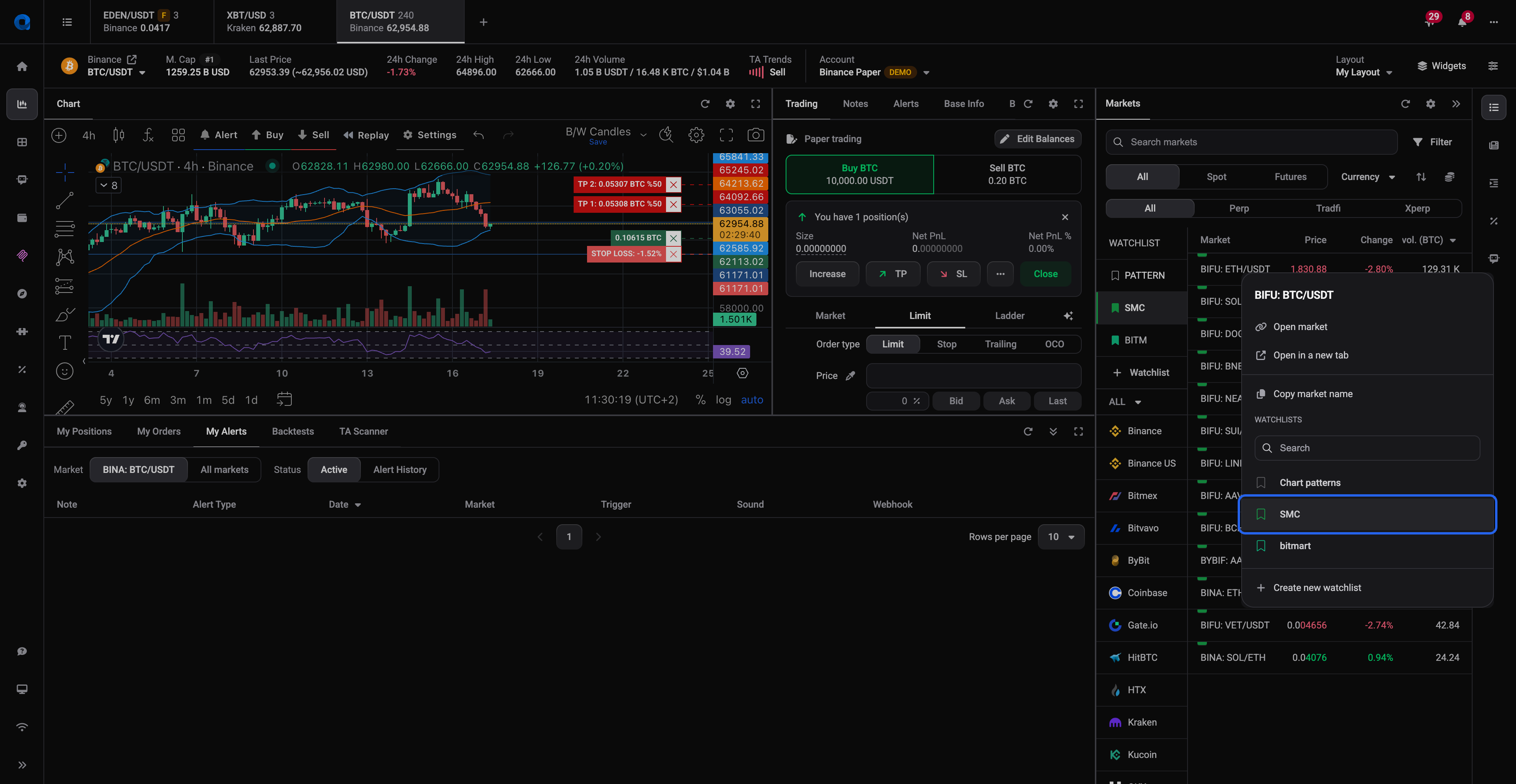The height and width of the screenshot is (784, 1516).
Task: Remove the TP 2 order line
Action: click(674, 184)
